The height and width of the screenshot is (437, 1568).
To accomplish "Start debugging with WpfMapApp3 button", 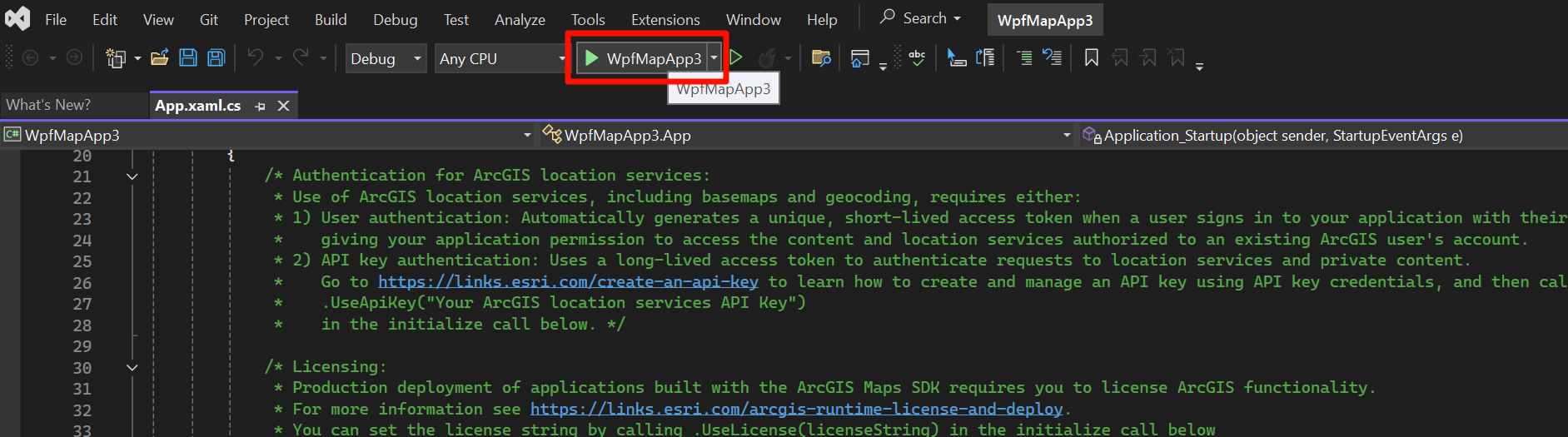I will (x=641, y=58).
